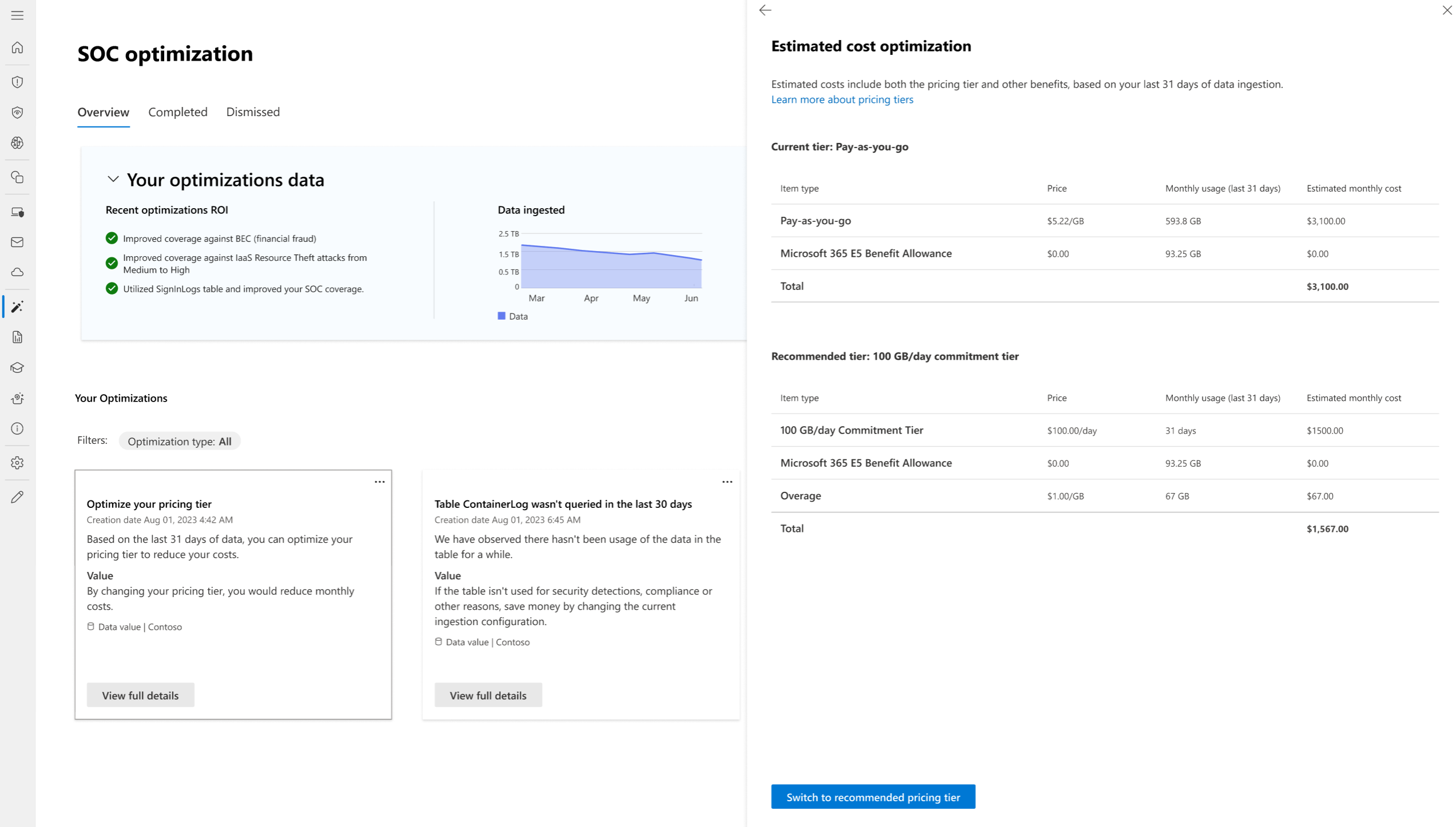This screenshot has height=827, width=1456.
Task: Toggle the Data legend under the ingestion chart
Action: click(x=513, y=316)
